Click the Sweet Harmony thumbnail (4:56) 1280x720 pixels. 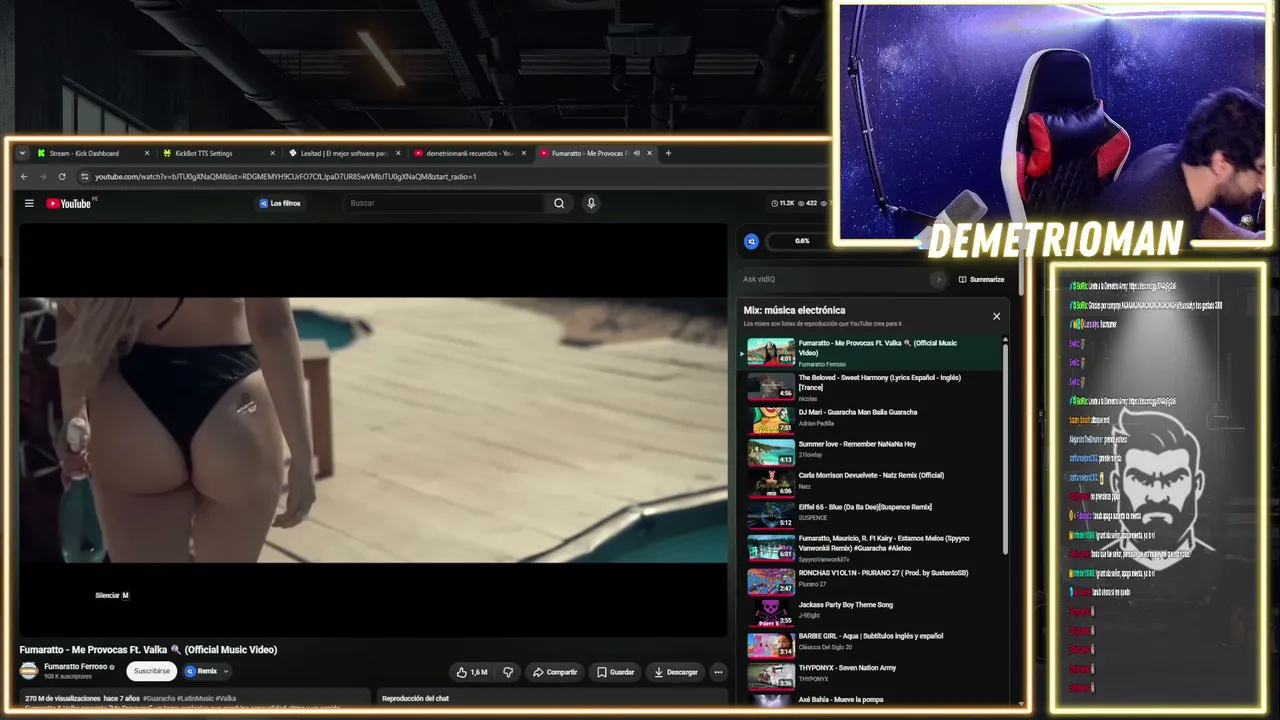tap(771, 387)
